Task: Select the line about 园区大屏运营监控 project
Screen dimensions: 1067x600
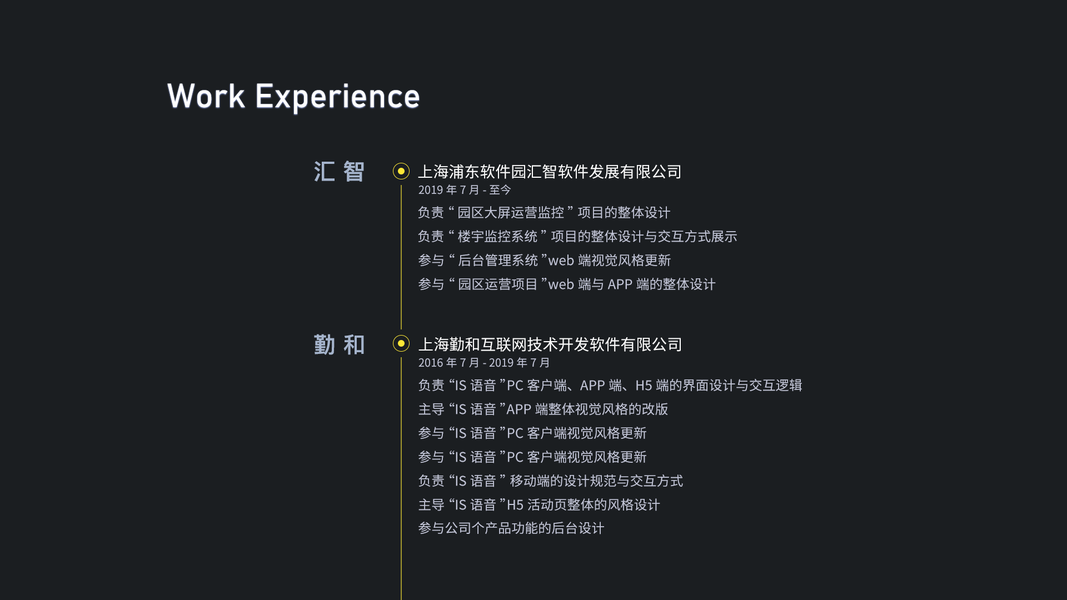Action: click(x=544, y=212)
